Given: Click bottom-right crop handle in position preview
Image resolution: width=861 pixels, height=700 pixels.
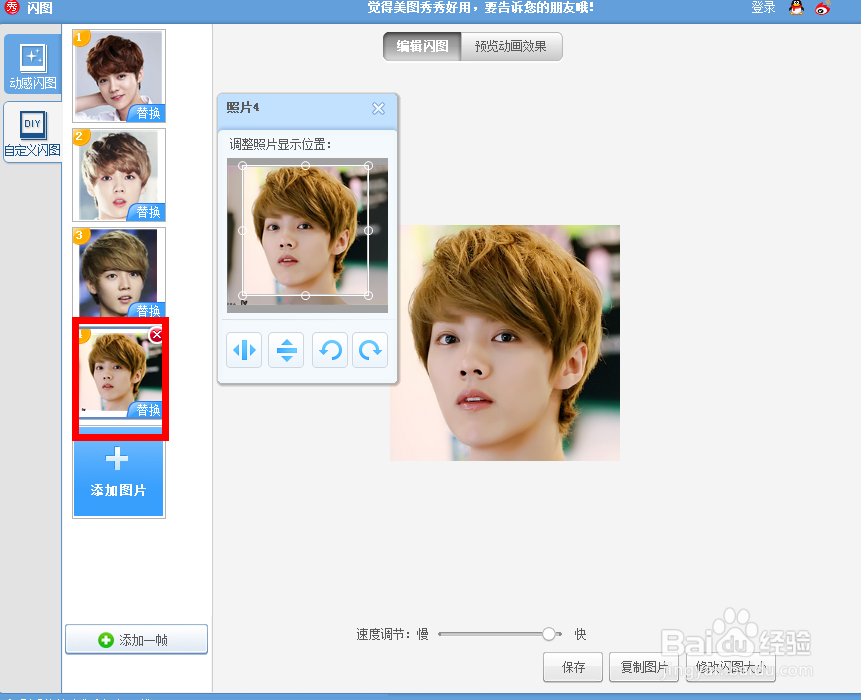Looking at the screenshot, I should click(368, 295).
